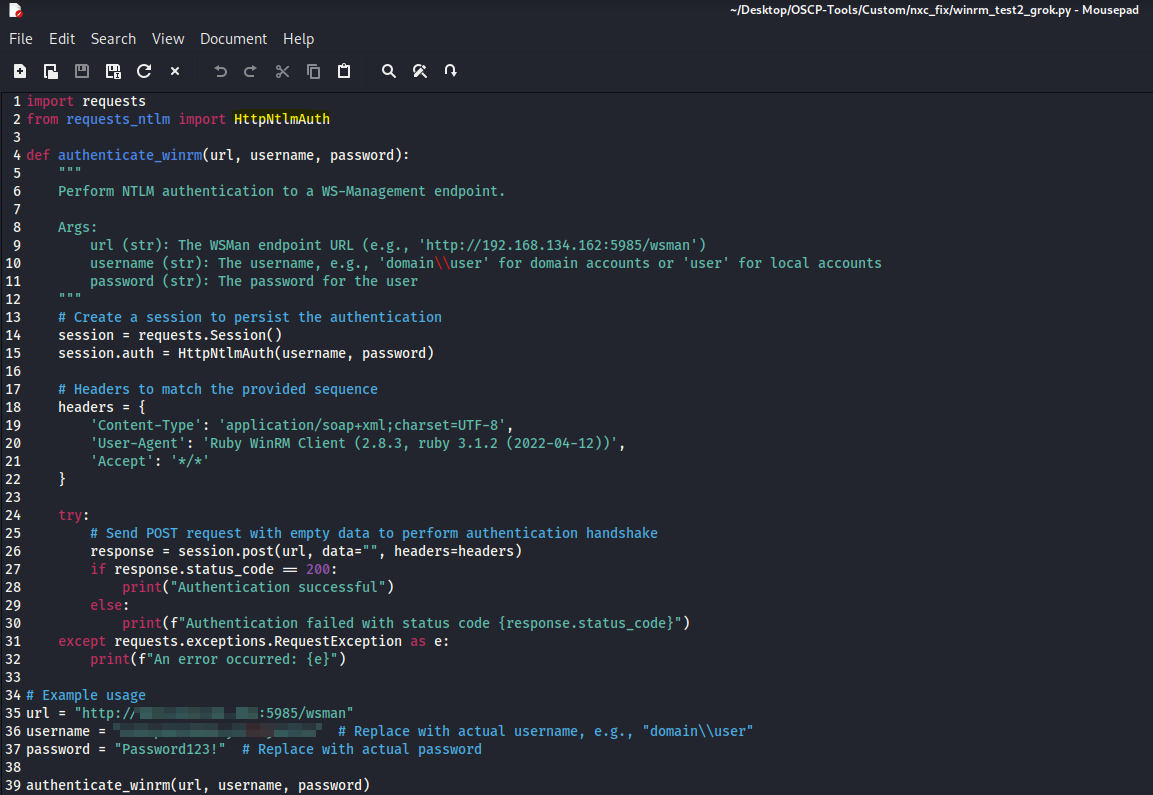
Task: Click the Save As toolbar icon
Action: (113, 71)
